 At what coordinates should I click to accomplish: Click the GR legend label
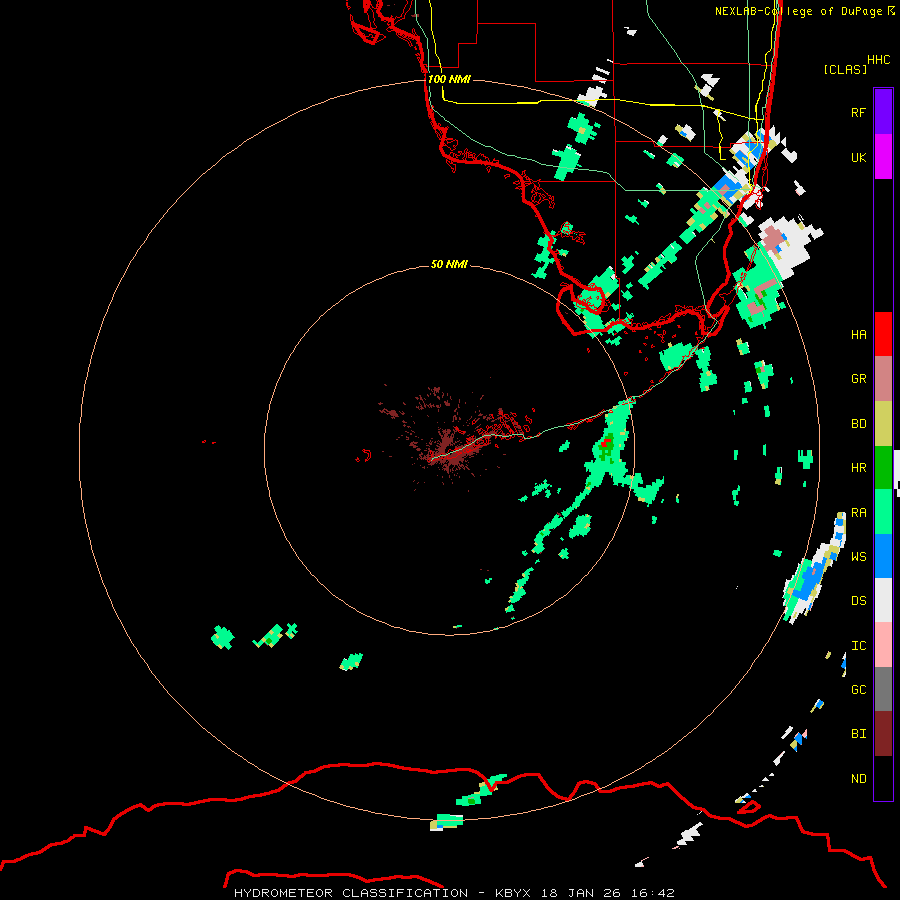point(858,379)
